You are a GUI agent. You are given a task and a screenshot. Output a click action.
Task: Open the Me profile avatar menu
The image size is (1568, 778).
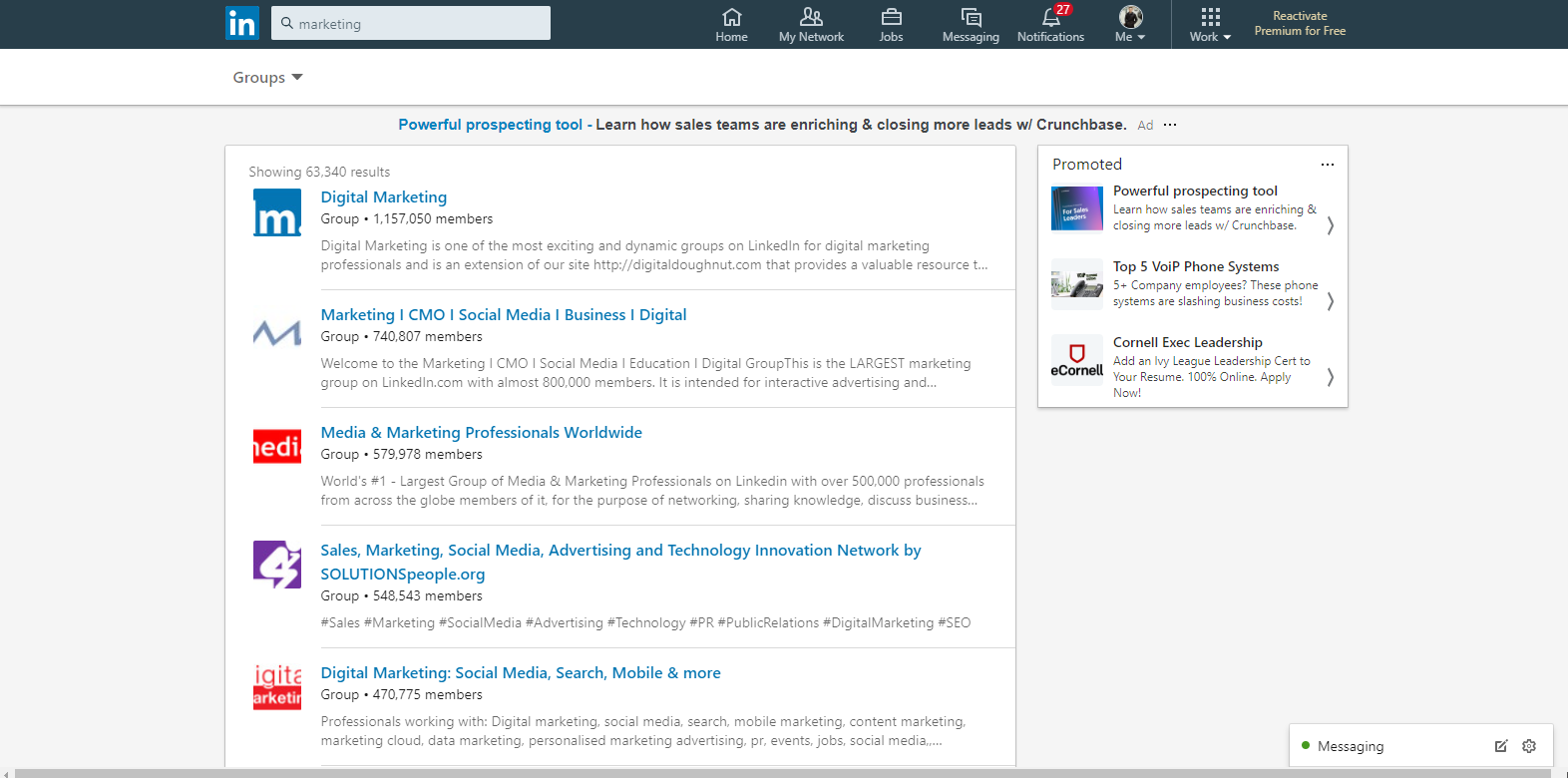click(x=1130, y=25)
